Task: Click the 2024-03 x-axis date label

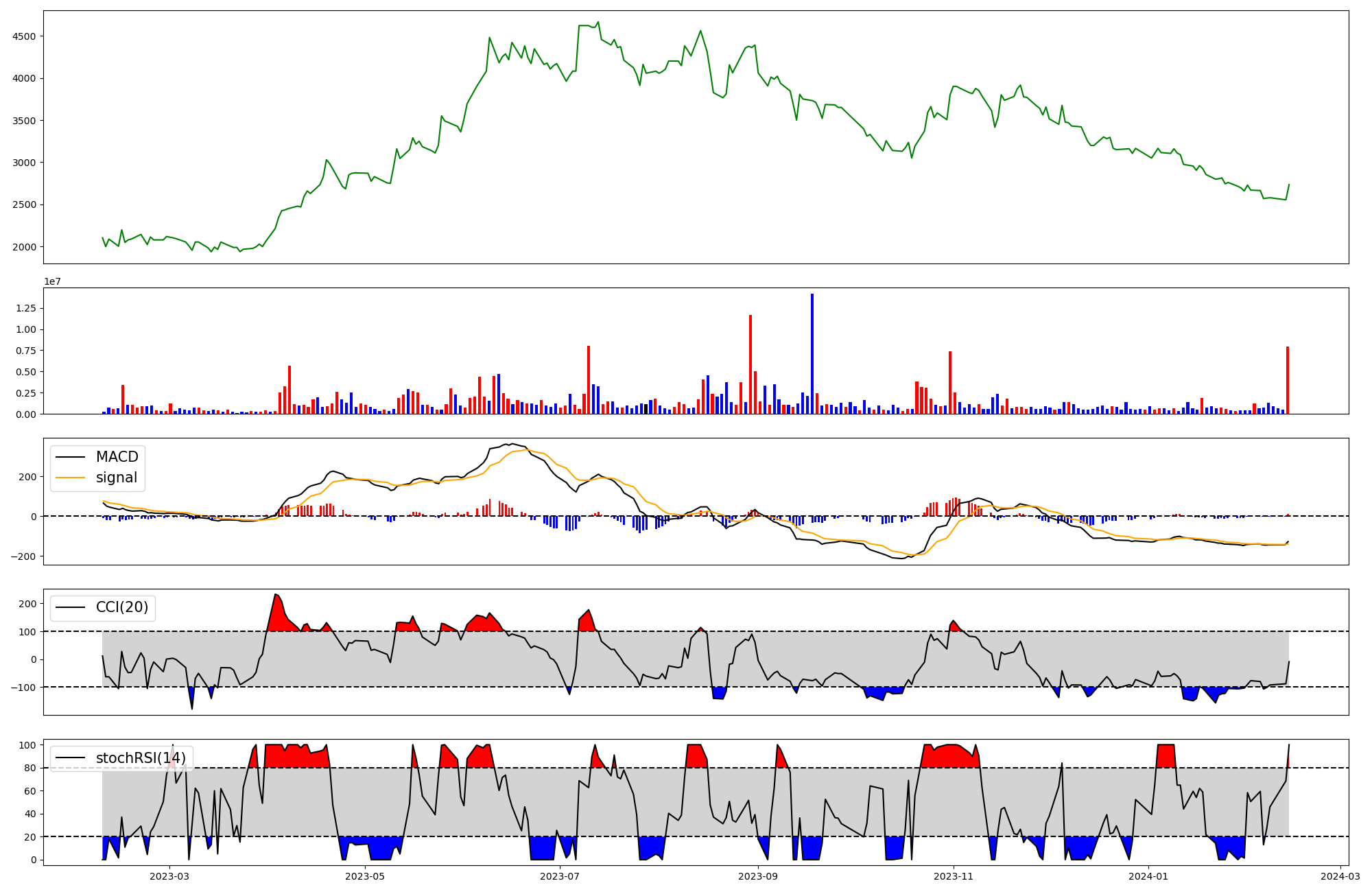Action: [1340, 876]
